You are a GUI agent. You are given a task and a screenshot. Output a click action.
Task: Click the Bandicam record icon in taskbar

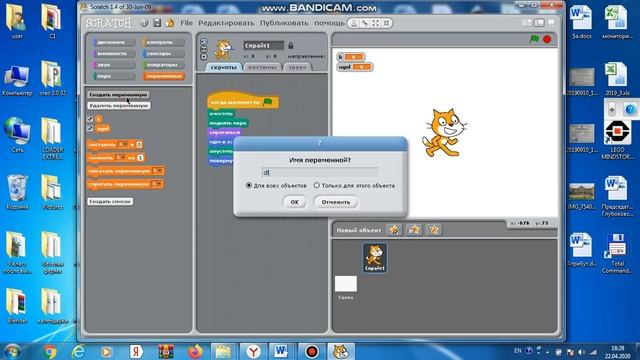click(312, 351)
